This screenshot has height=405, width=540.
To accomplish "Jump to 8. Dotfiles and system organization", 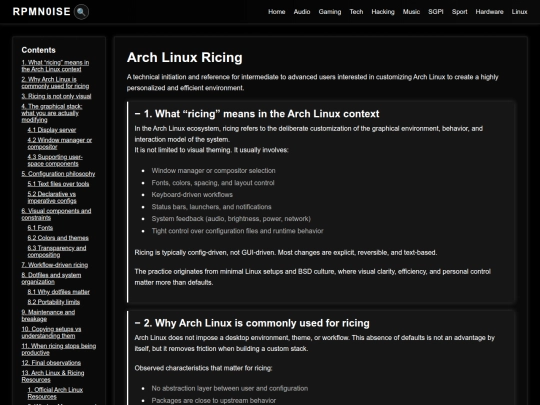I will coord(51,278).
